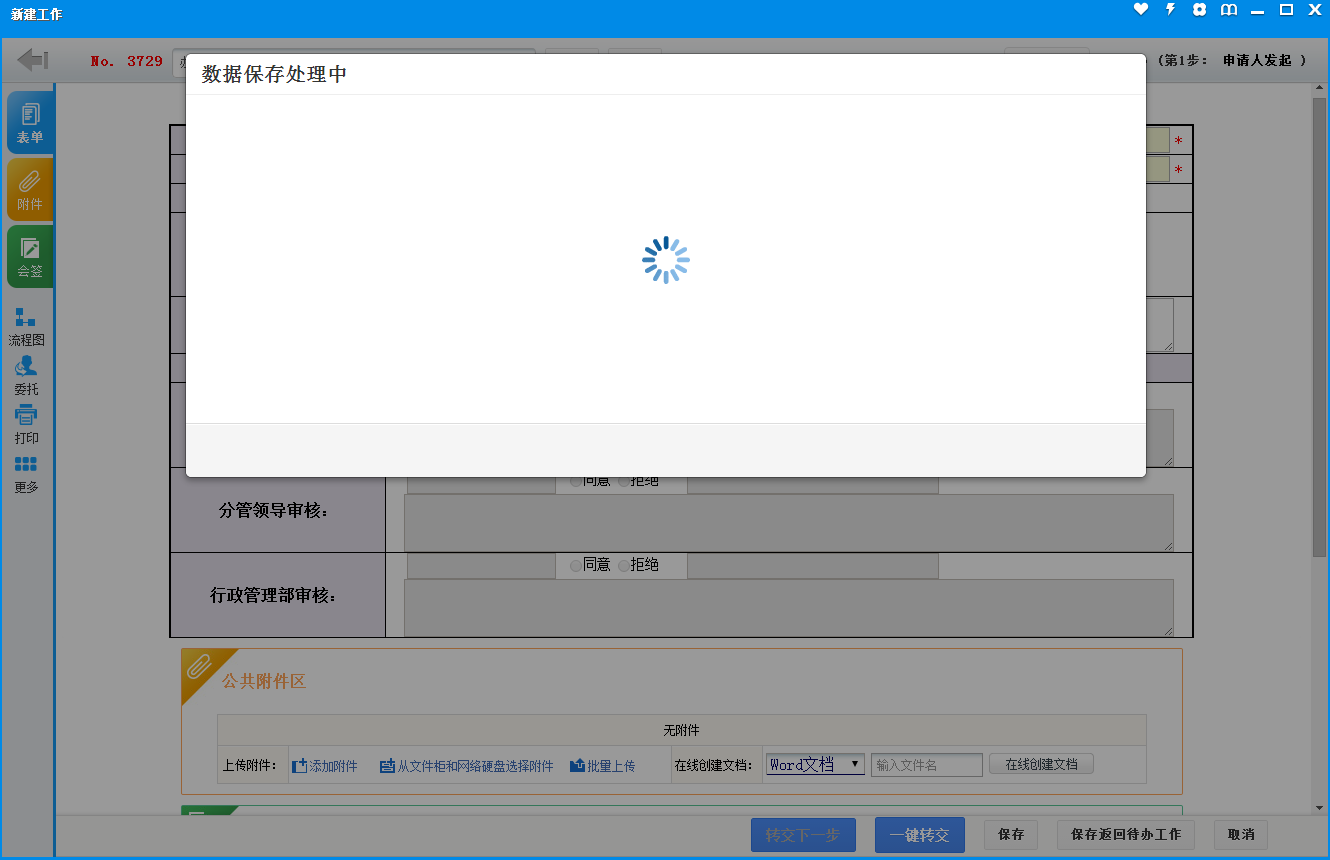
Task: Select 同意 for 分管领导审核
Action: (576, 481)
